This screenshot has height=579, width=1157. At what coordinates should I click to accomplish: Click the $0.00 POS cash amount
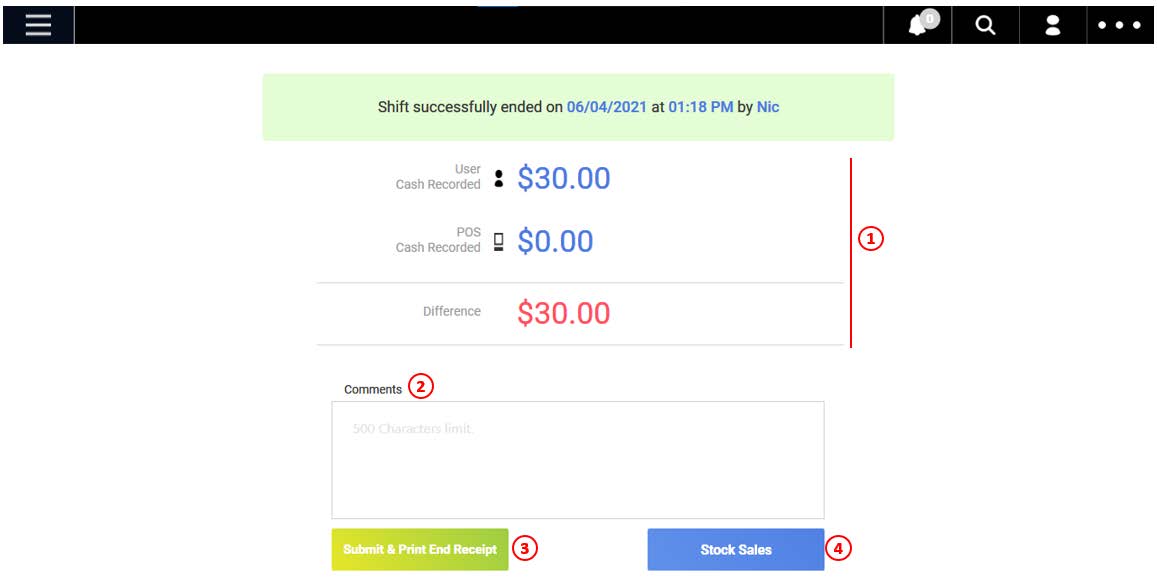(555, 241)
